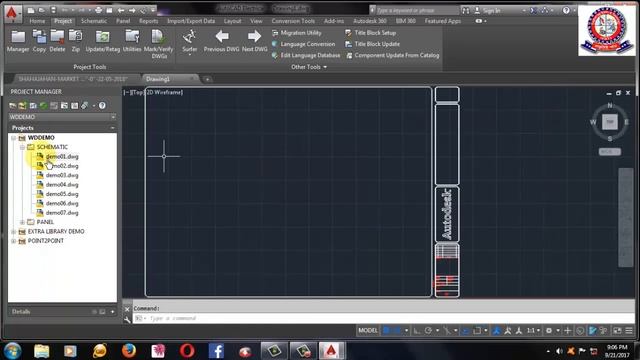Viewport: 640px width, 360px height.
Task: Expand the Other Tools panel dropdown
Action: click(309, 67)
